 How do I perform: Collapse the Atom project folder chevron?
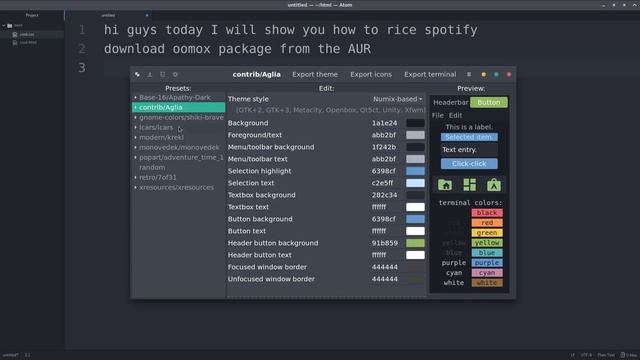click(4, 25)
